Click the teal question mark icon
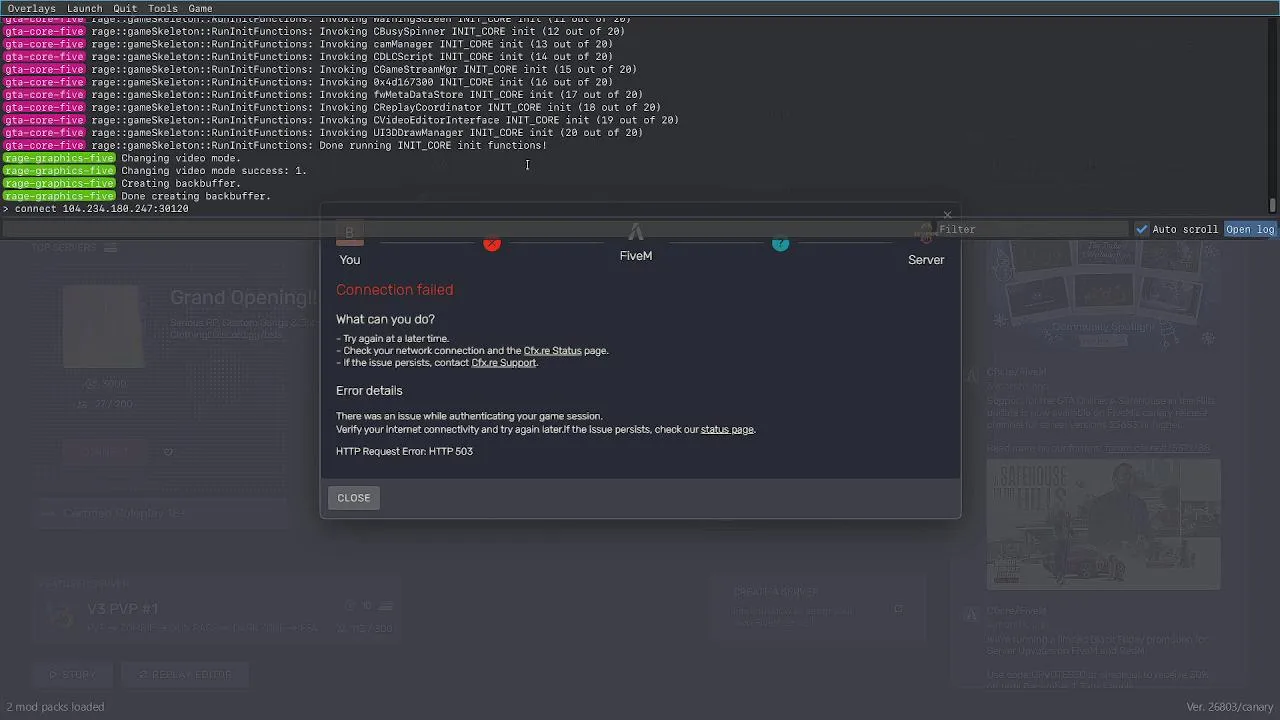The height and width of the screenshot is (720, 1280). click(x=780, y=243)
